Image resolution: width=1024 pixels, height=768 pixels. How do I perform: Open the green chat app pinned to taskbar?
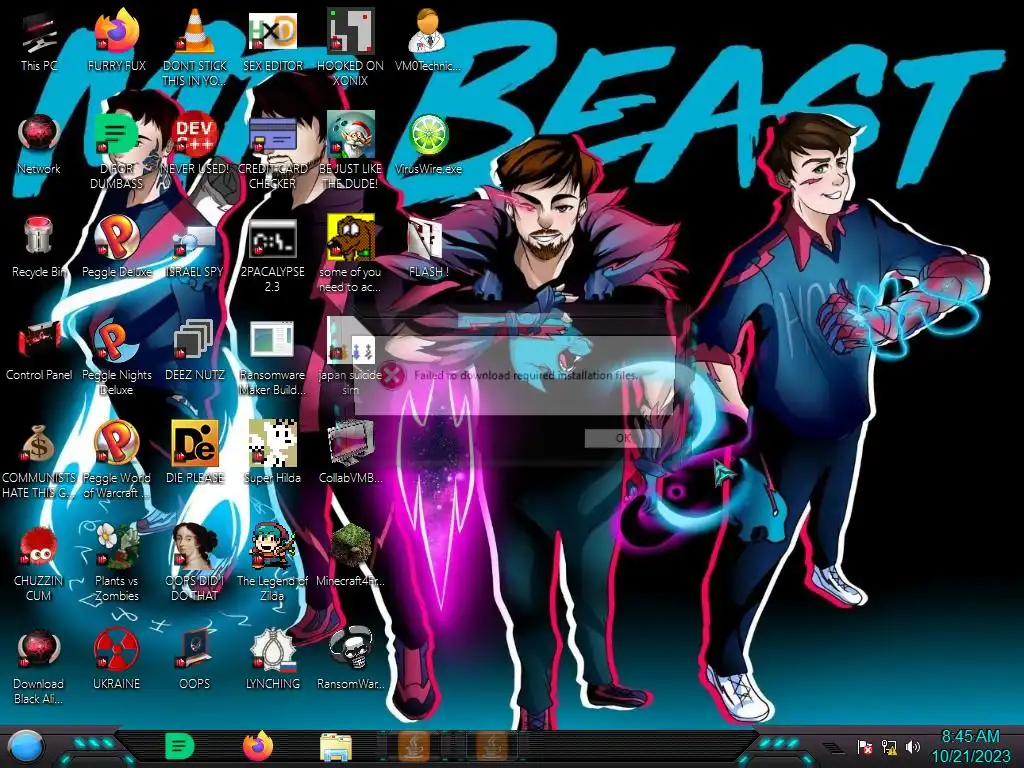click(x=180, y=746)
